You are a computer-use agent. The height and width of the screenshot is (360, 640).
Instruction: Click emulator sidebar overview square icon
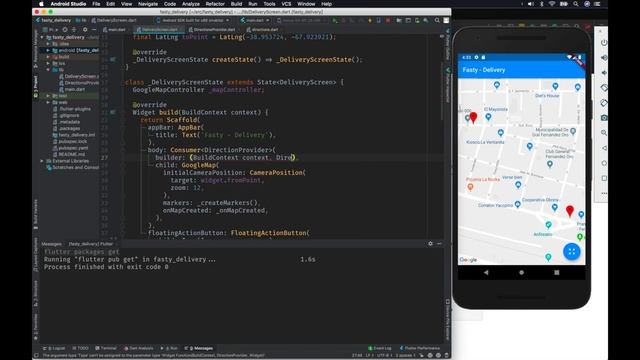click(604, 178)
